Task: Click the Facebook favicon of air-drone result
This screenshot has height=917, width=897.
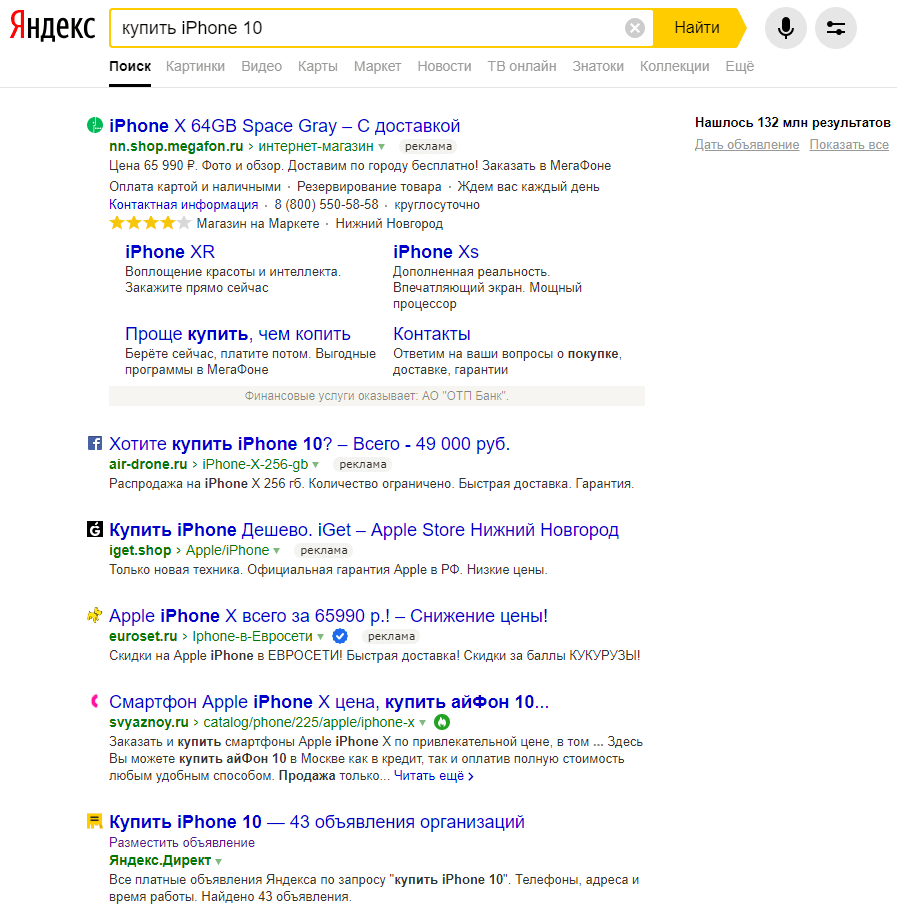Action: pyautogui.click(x=95, y=443)
